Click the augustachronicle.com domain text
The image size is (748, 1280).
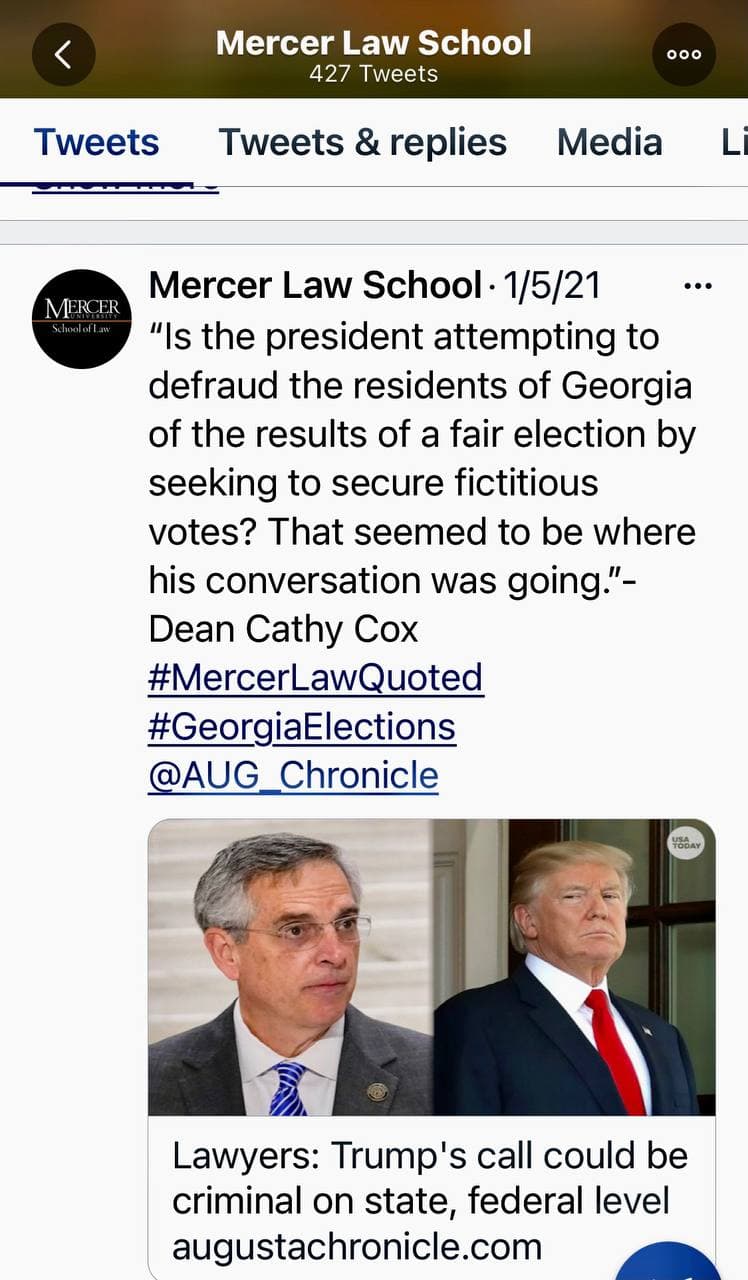[356, 1246]
